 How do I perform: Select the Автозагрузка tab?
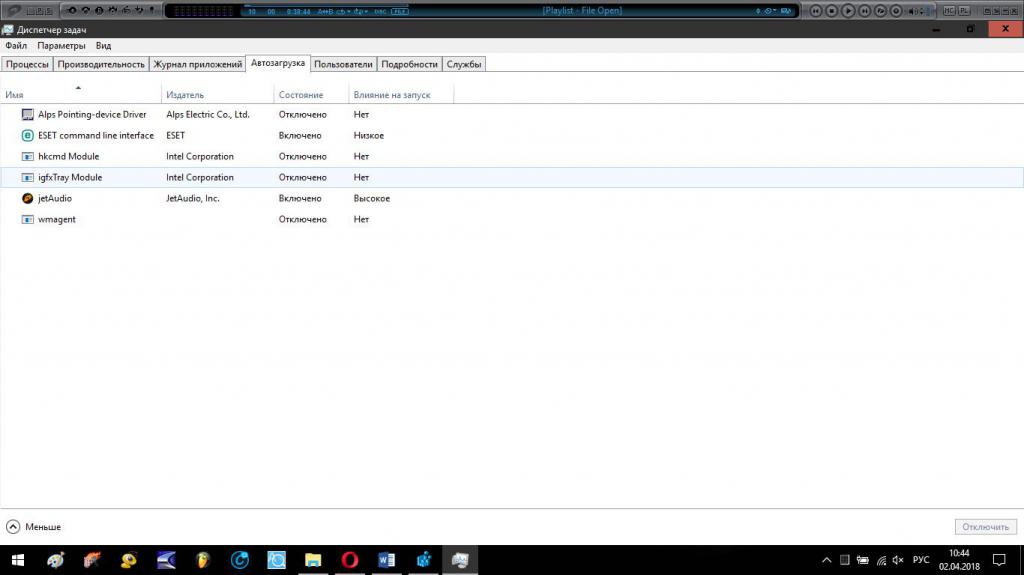click(278, 63)
